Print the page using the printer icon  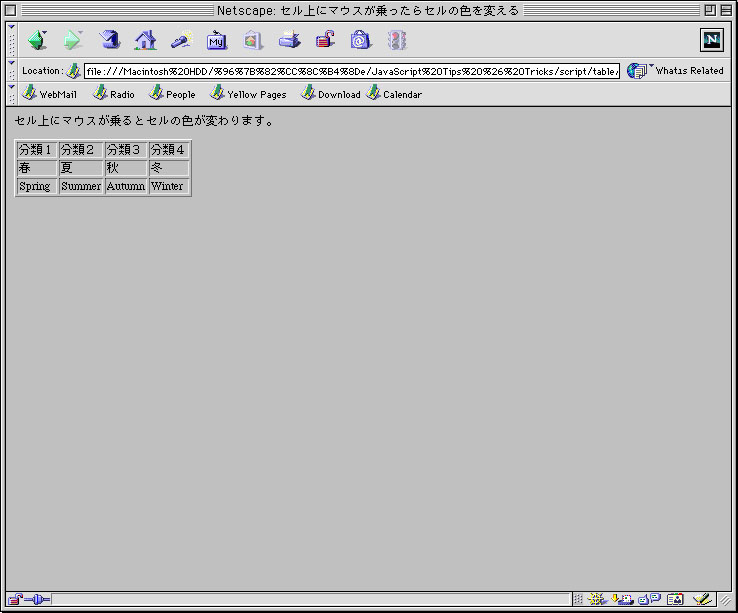(x=289, y=40)
